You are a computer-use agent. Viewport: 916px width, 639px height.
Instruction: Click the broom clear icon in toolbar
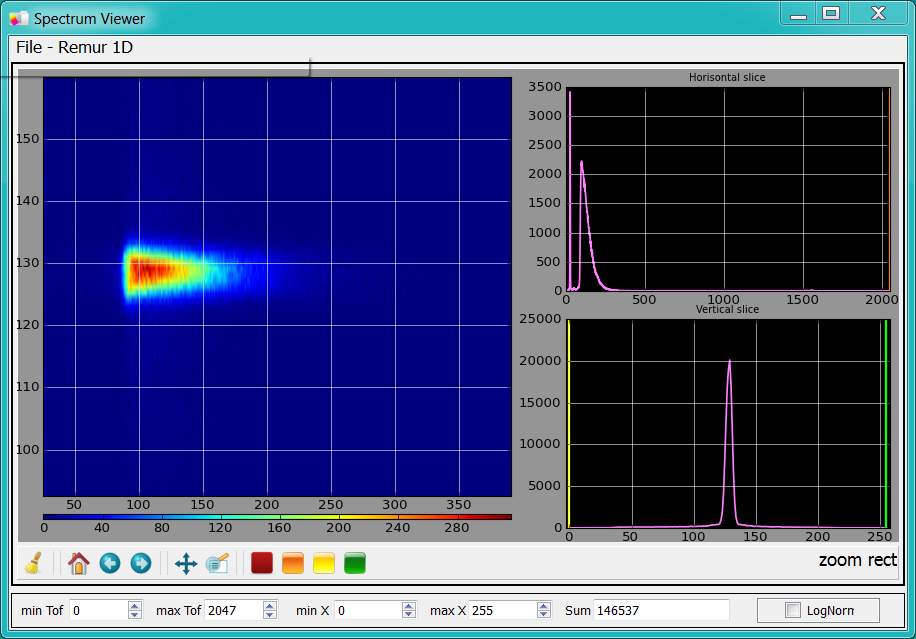click(x=33, y=563)
